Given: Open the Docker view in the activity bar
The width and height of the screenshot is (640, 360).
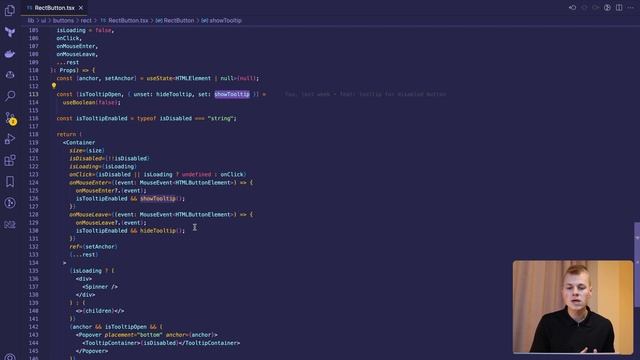Looking at the screenshot, I should click(10, 54).
